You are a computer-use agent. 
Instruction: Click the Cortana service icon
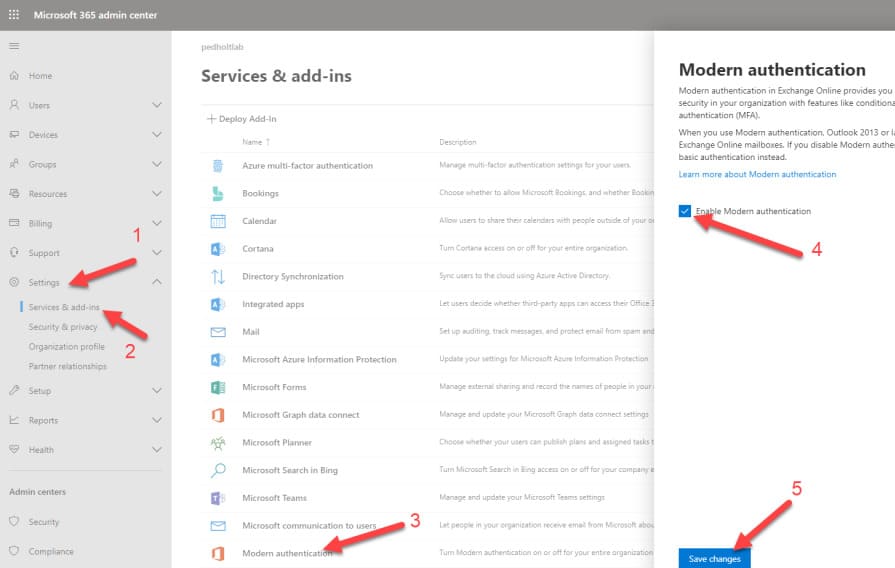point(218,249)
